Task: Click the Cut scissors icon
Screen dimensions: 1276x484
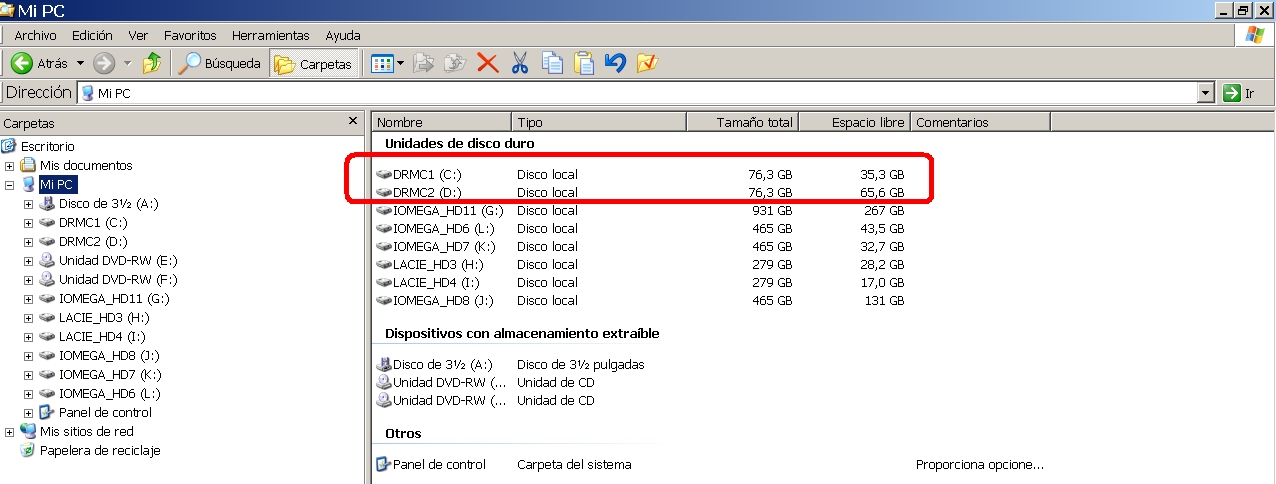Action: pyautogui.click(x=519, y=64)
